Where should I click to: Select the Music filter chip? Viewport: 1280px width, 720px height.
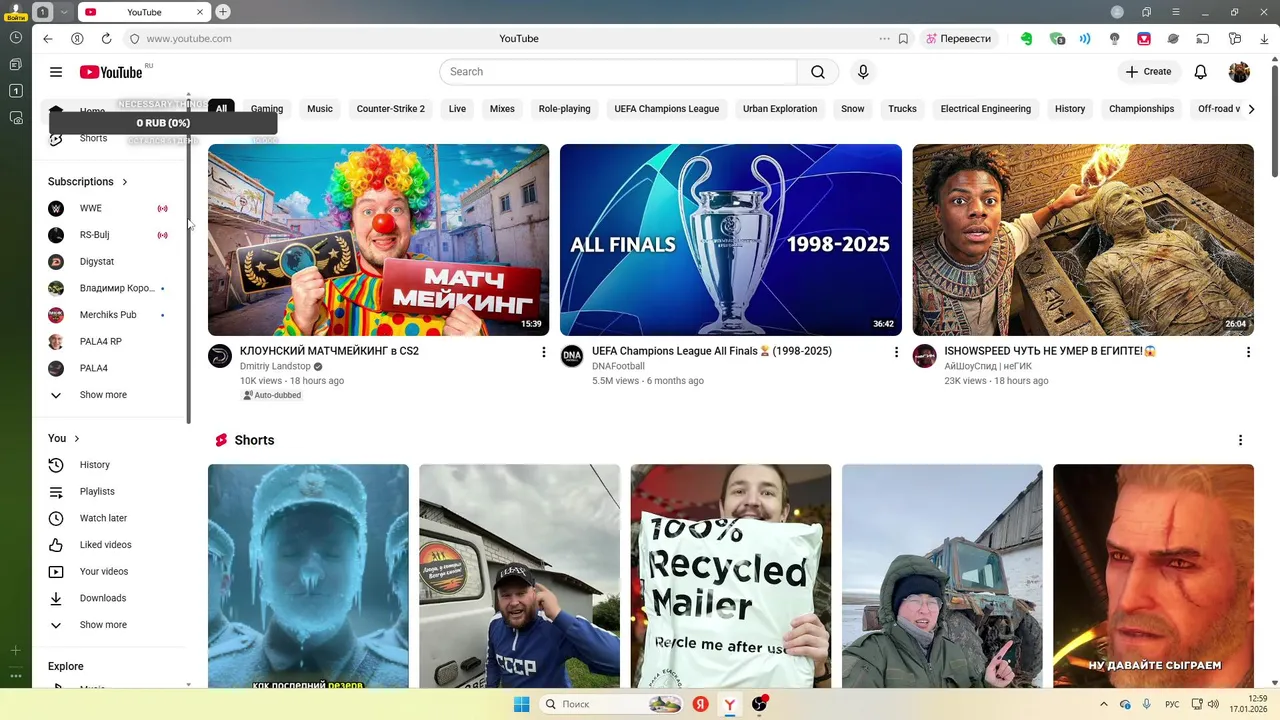(320, 109)
